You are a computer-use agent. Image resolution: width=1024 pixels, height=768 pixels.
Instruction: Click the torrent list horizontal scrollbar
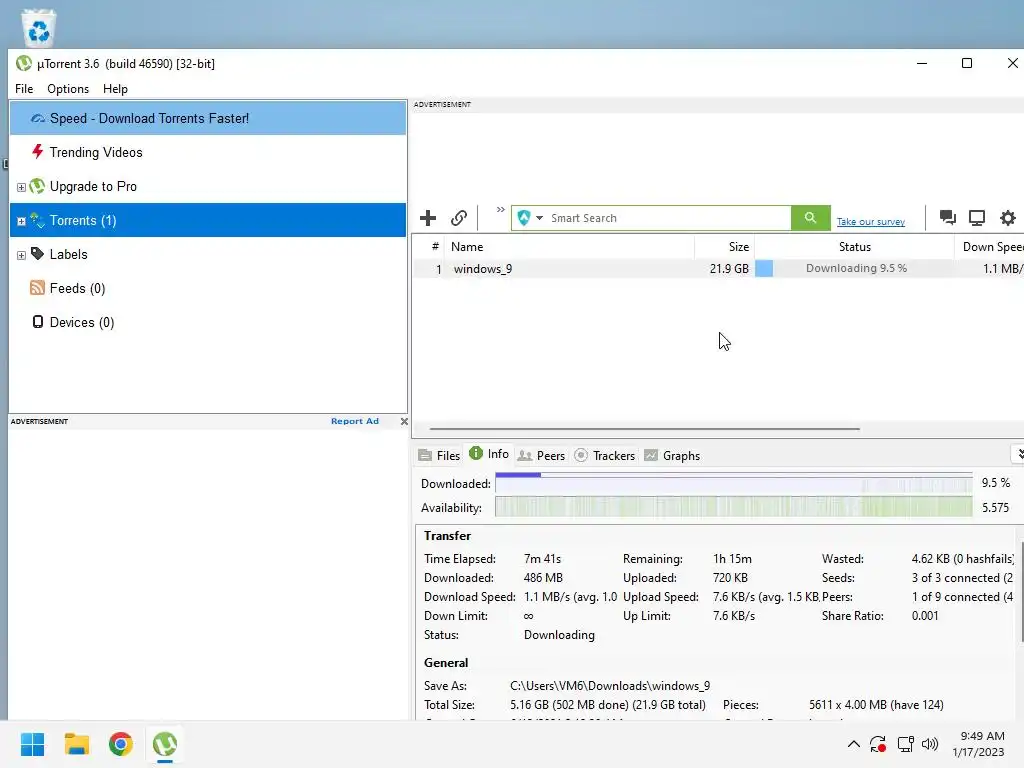coord(645,429)
